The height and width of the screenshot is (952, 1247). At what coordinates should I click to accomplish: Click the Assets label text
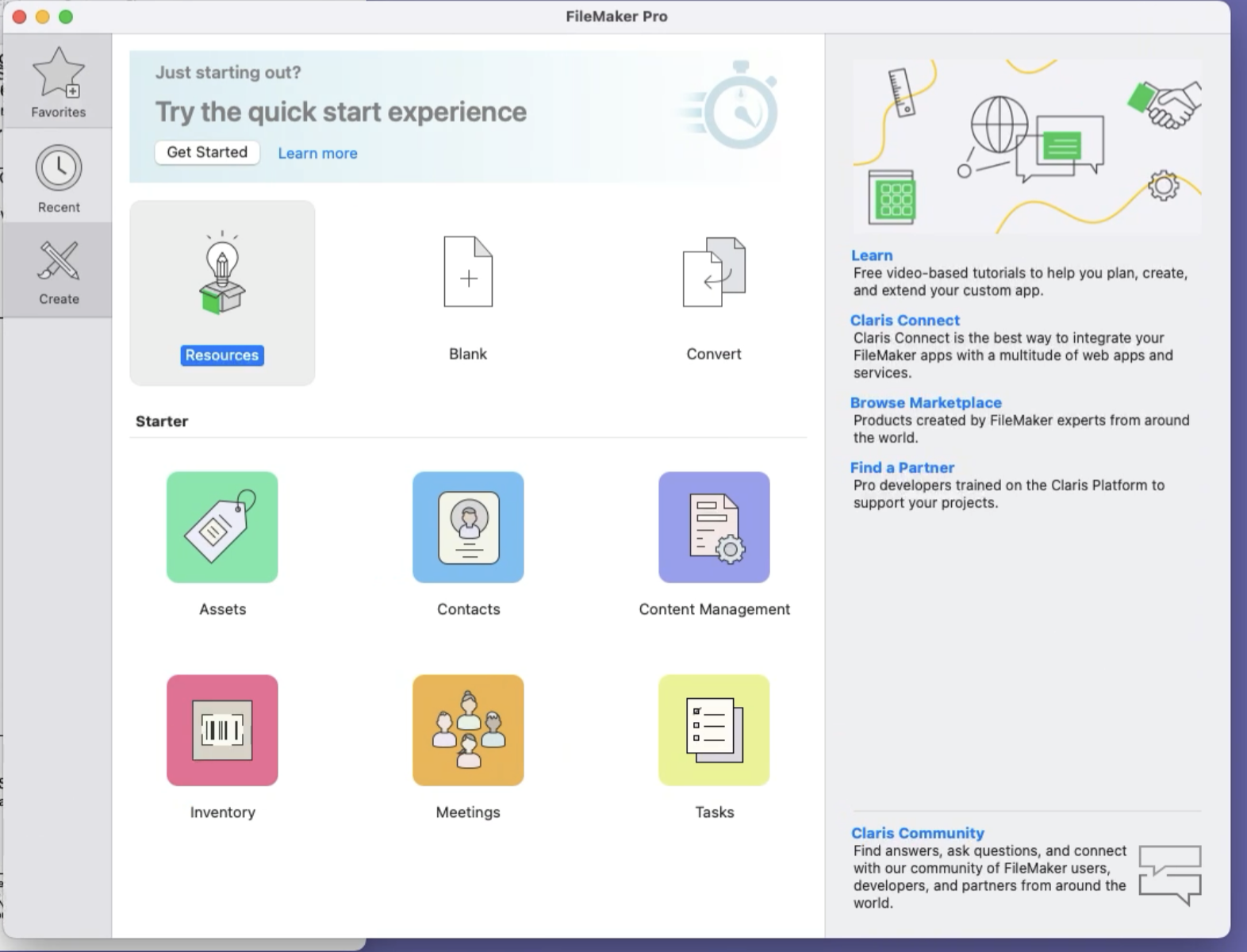click(x=222, y=609)
